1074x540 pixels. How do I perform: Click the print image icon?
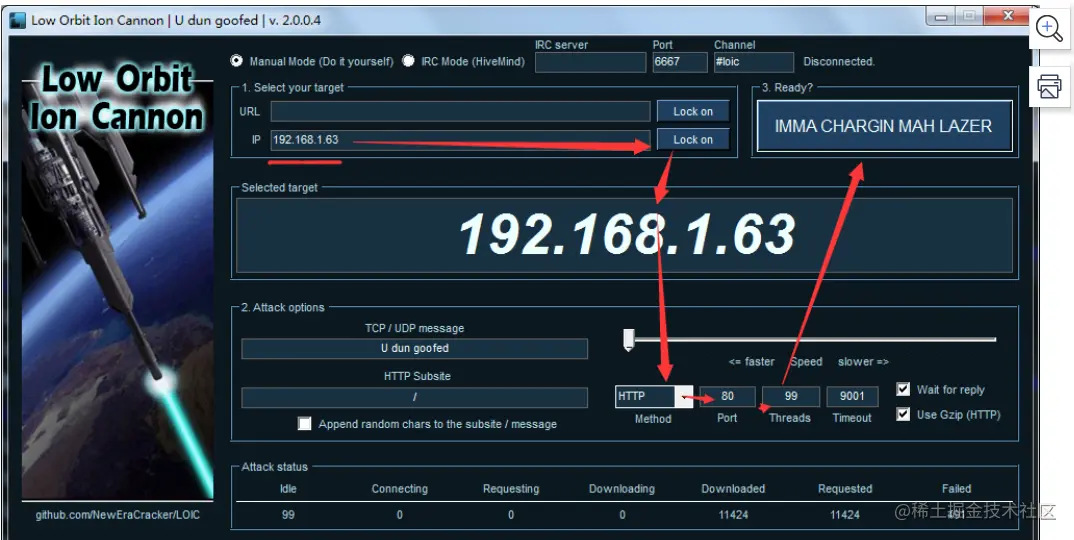click(1049, 87)
